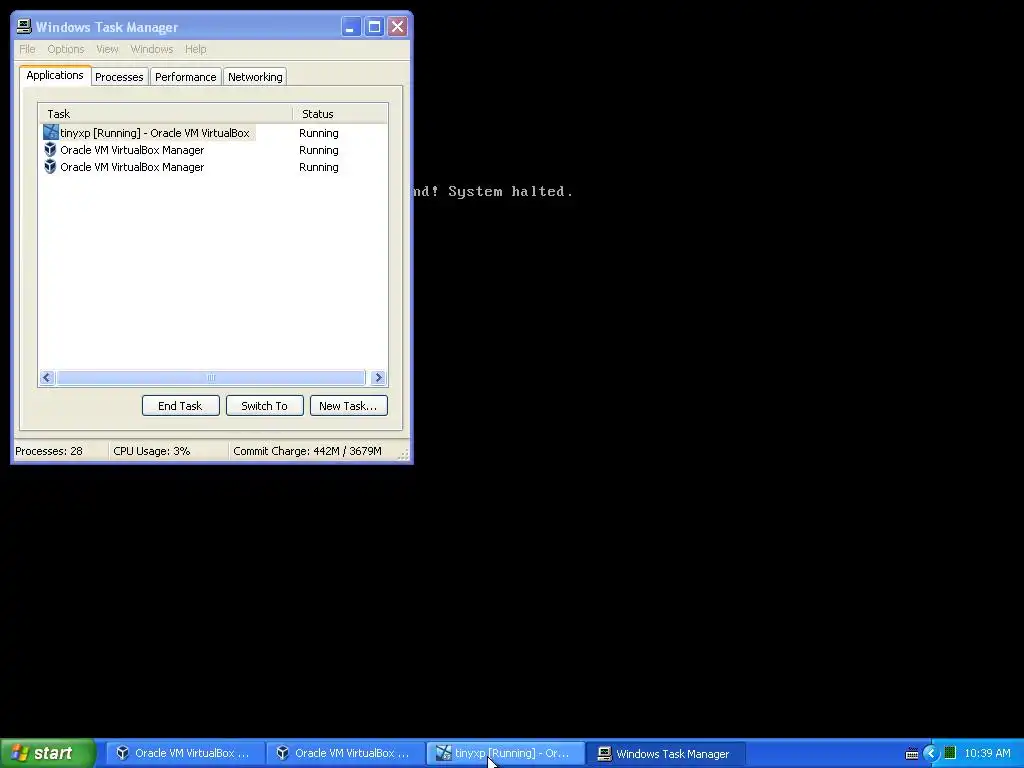Select the tinyxp VirtualBox task icon
The width and height of the screenshot is (1024, 768).
point(51,133)
